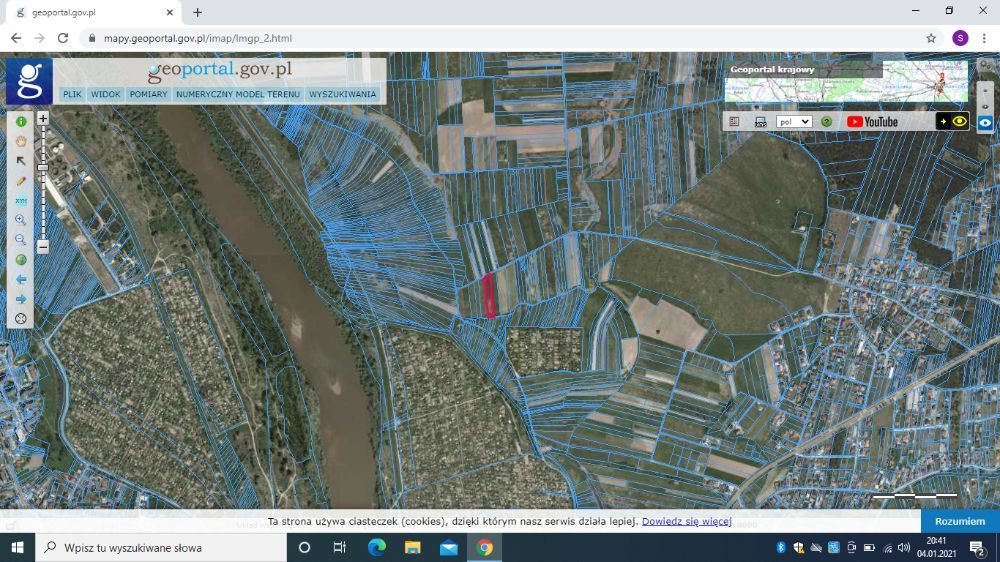Screen dimensions: 1000x562
Task: Bookmark this page with star icon
Action: pyautogui.click(x=931, y=38)
